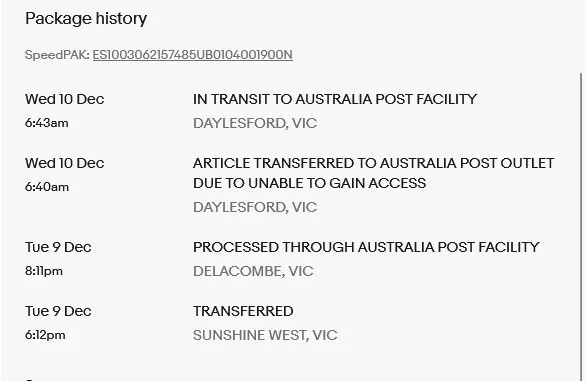Click the SUNSHINE WEST, VIC location
The height and width of the screenshot is (381, 587).
click(x=265, y=335)
